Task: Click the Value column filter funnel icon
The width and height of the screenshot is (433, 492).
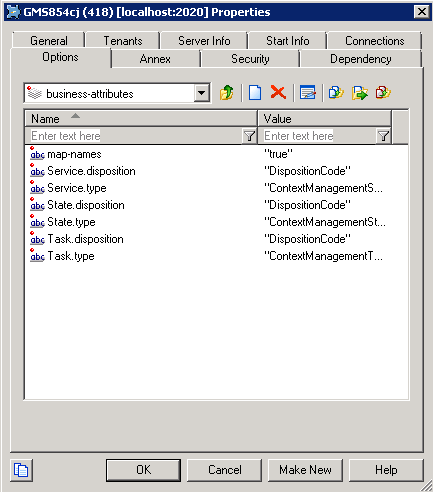Action: tap(383, 136)
